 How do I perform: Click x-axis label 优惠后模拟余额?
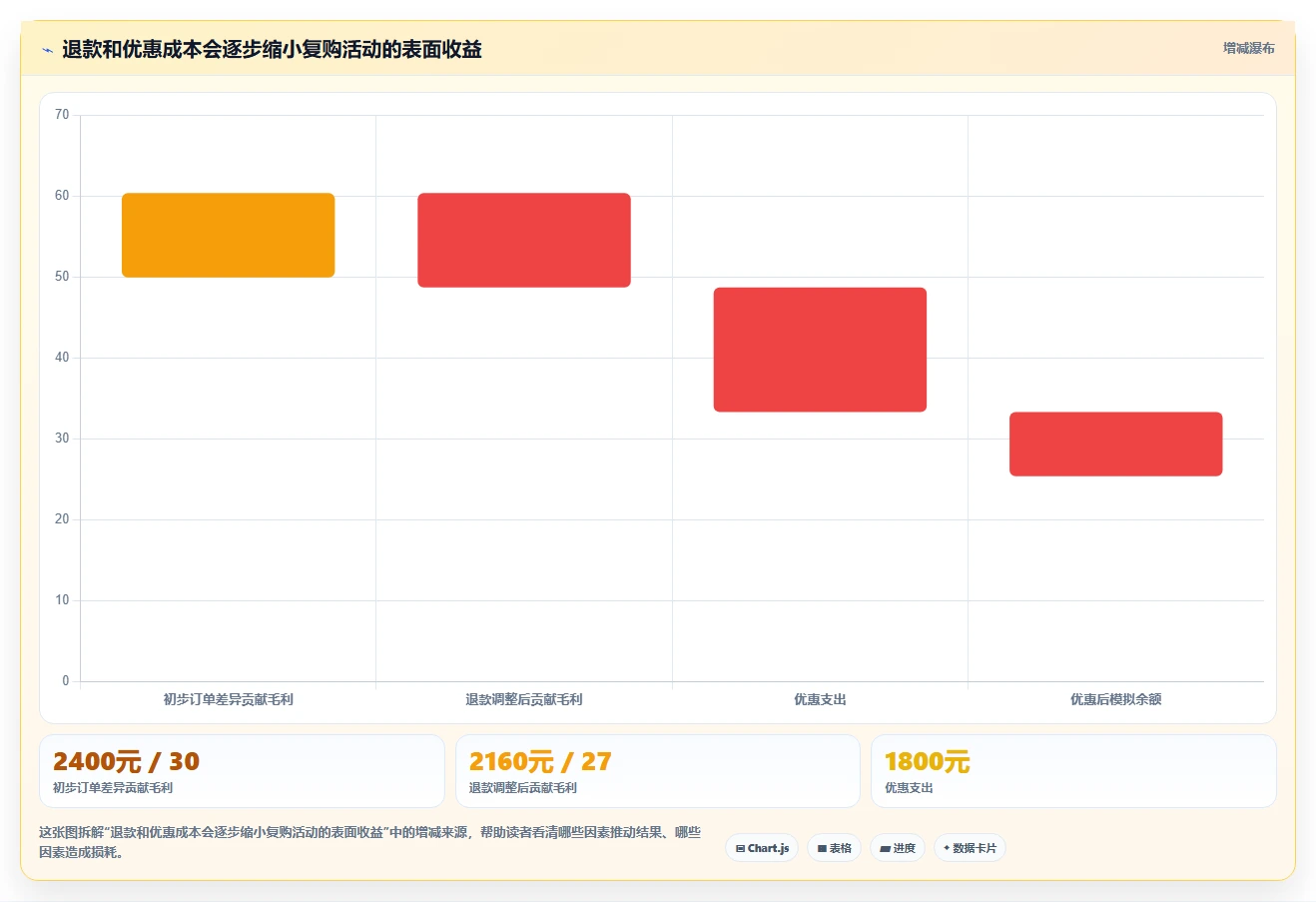(1115, 699)
